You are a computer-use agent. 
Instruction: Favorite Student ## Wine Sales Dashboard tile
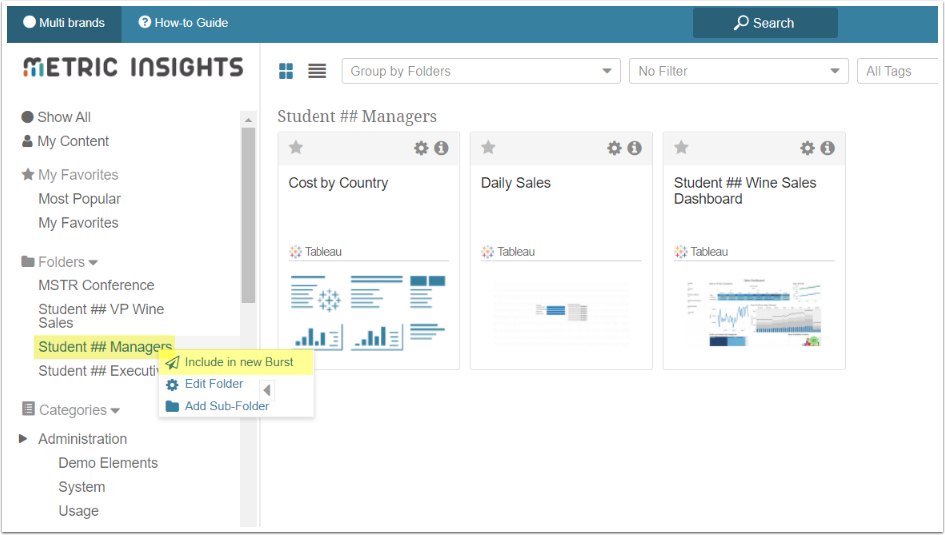(681, 148)
